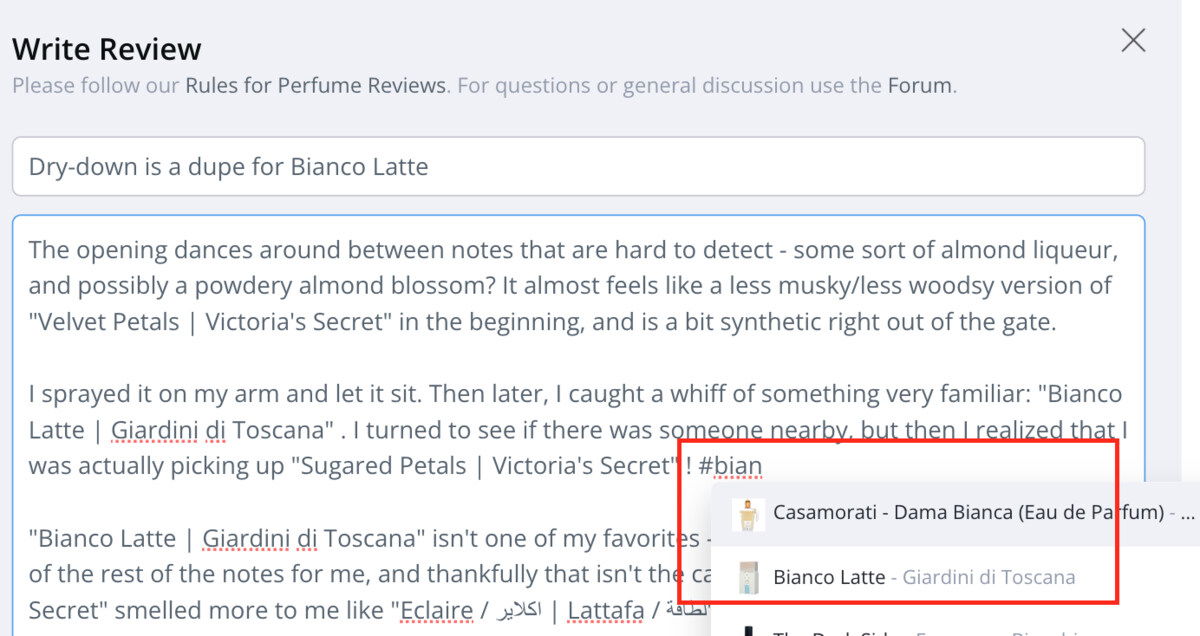Image resolution: width=1200 pixels, height=636 pixels.
Task: Place cursor after the #bian hashtag
Action: [763, 466]
